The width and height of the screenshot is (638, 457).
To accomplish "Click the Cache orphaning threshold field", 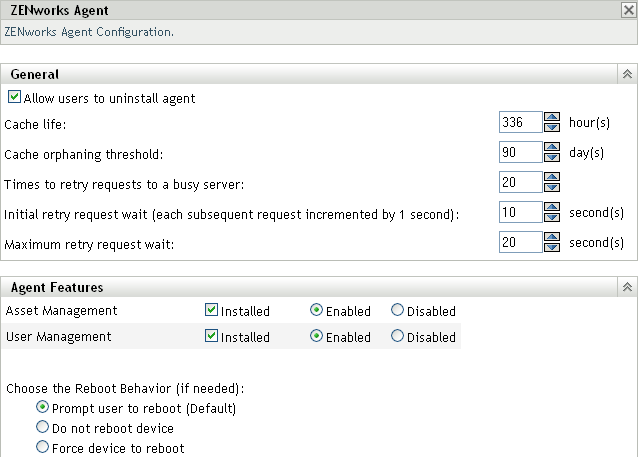I will coord(520,152).
